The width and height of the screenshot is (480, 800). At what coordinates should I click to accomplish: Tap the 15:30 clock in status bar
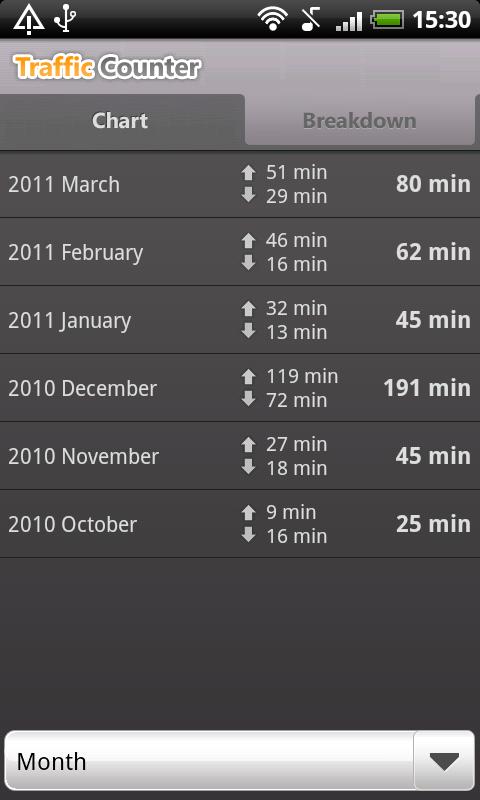pyautogui.click(x=442, y=20)
